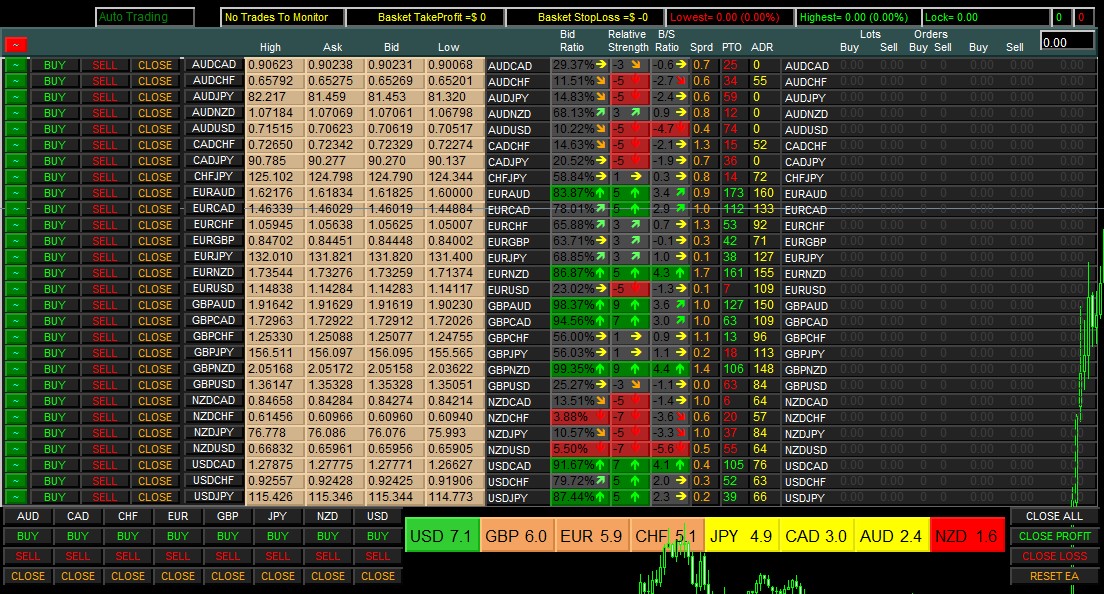Click the RESET EA button
Viewport: 1104px width, 594px height.
coord(1056,575)
